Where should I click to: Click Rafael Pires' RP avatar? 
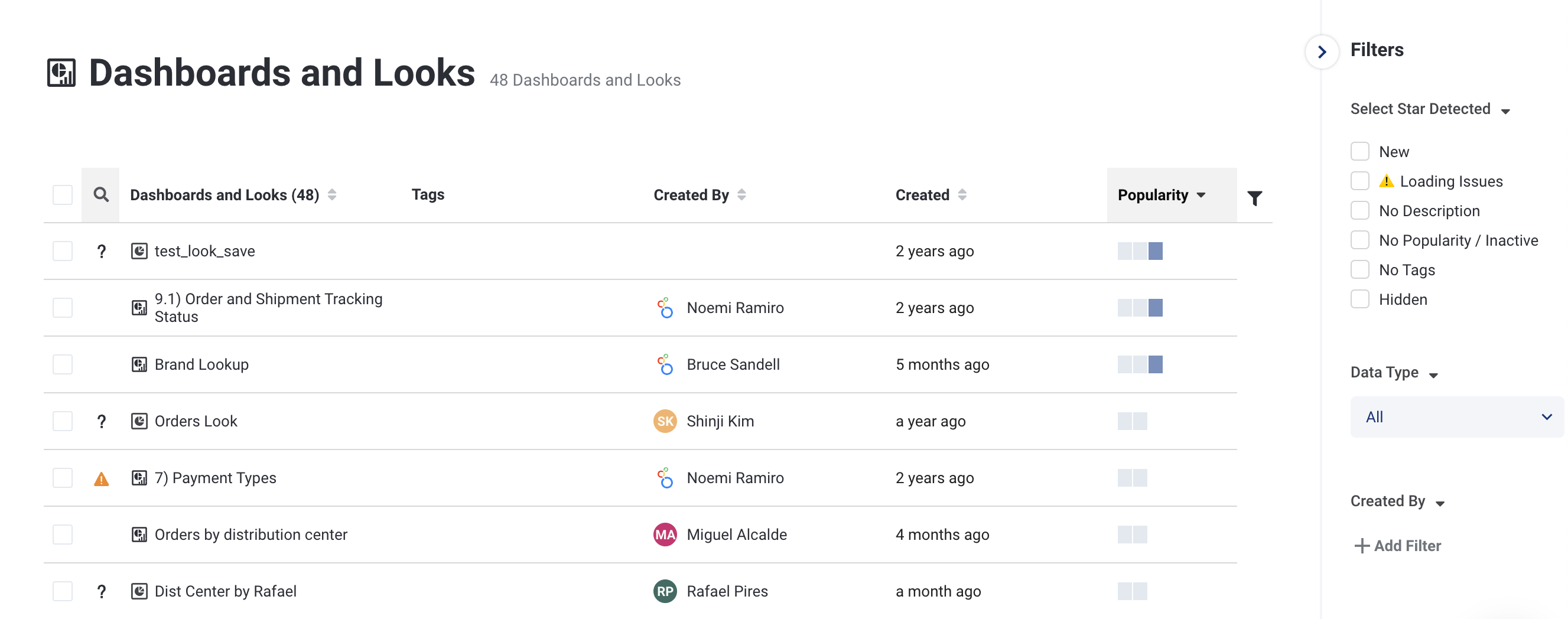[x=665, y=591]
